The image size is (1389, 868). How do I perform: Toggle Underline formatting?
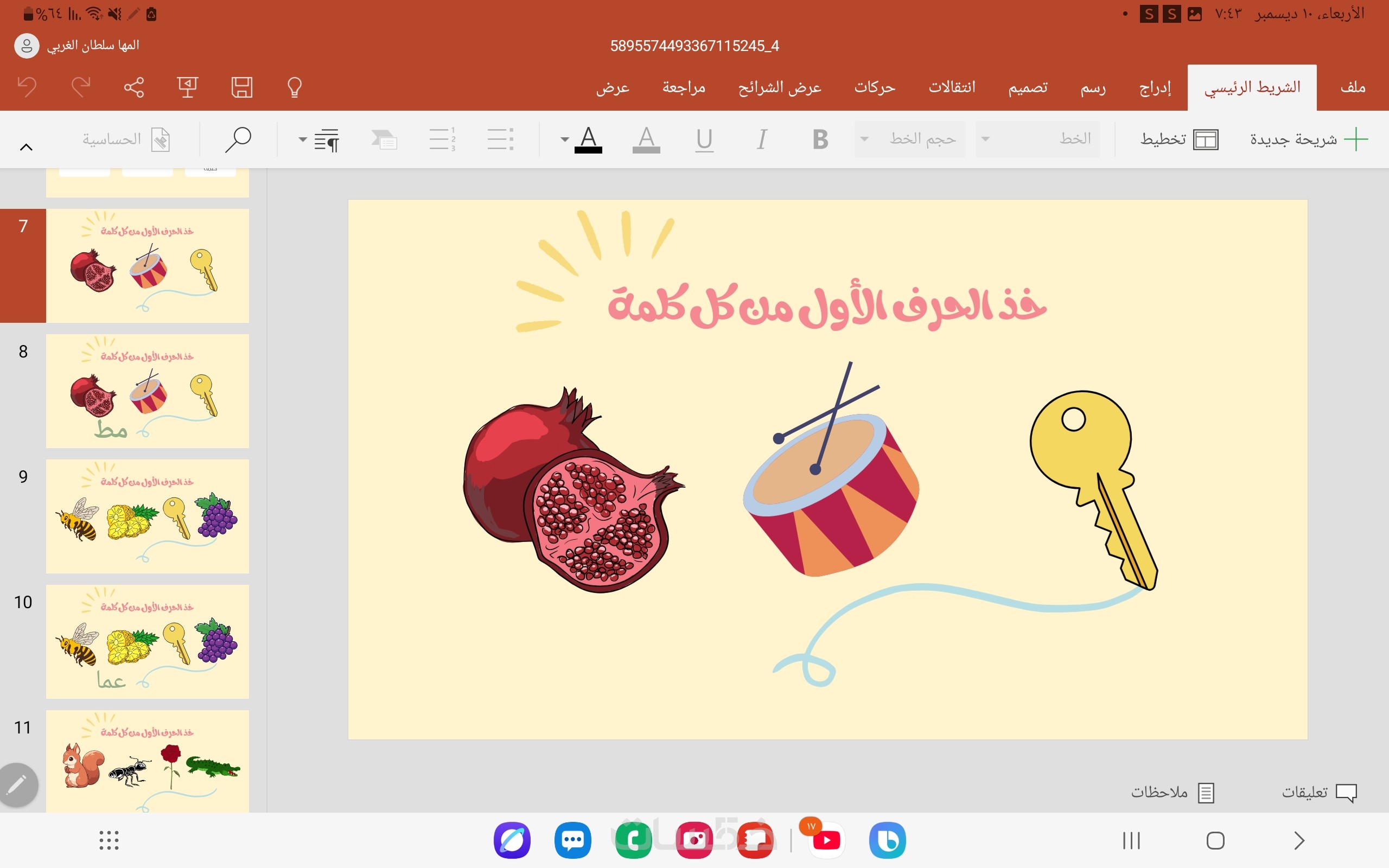[704, 139]
